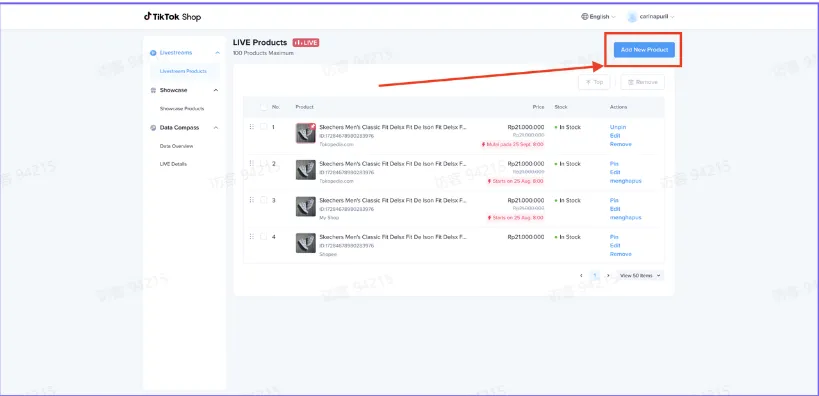Image resolution: width=819 pixels, height=396 pixels.
Task: Unpin product No. 1
Action: [x=618, y=127]
